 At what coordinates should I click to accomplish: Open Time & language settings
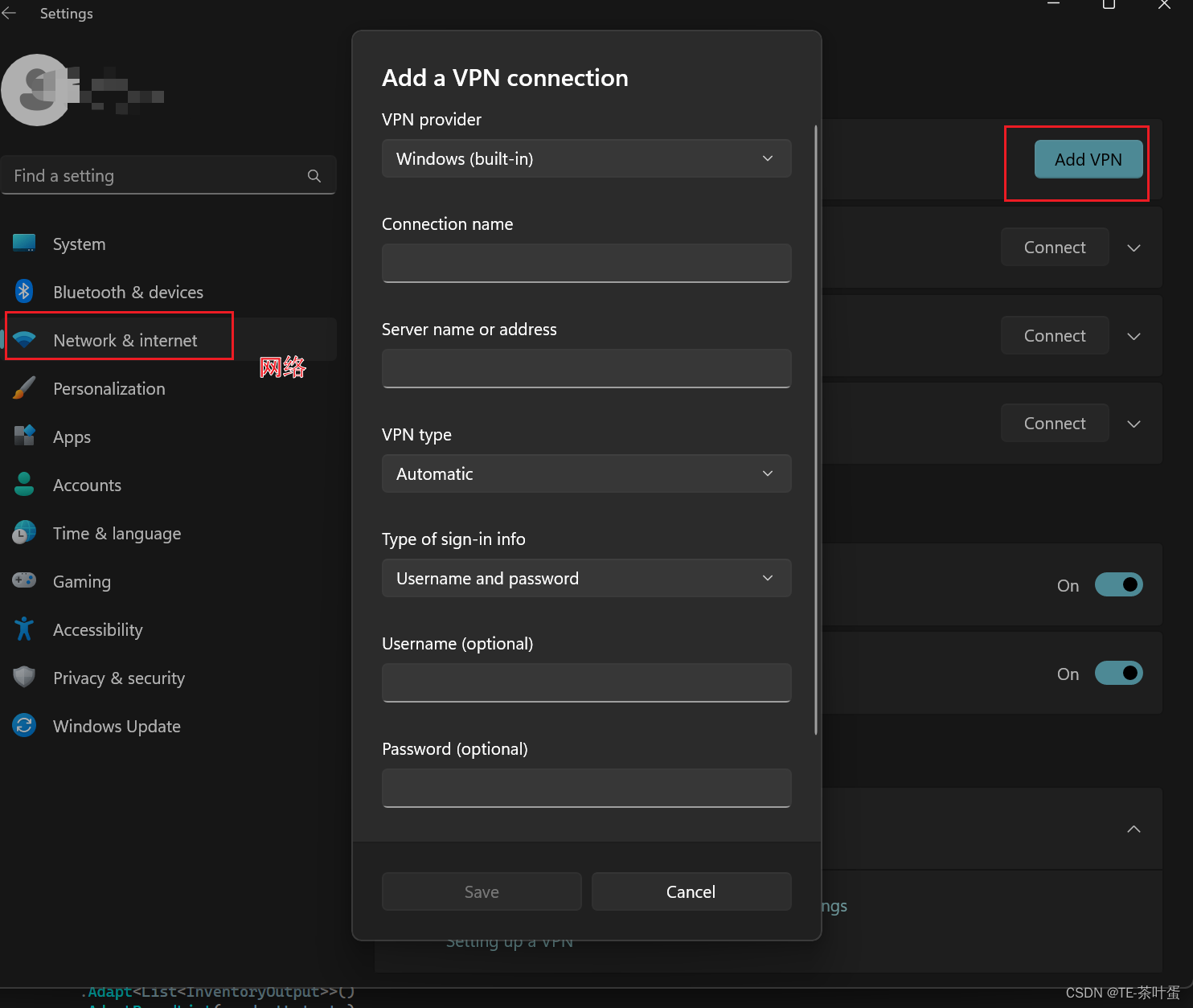(169, 534)
